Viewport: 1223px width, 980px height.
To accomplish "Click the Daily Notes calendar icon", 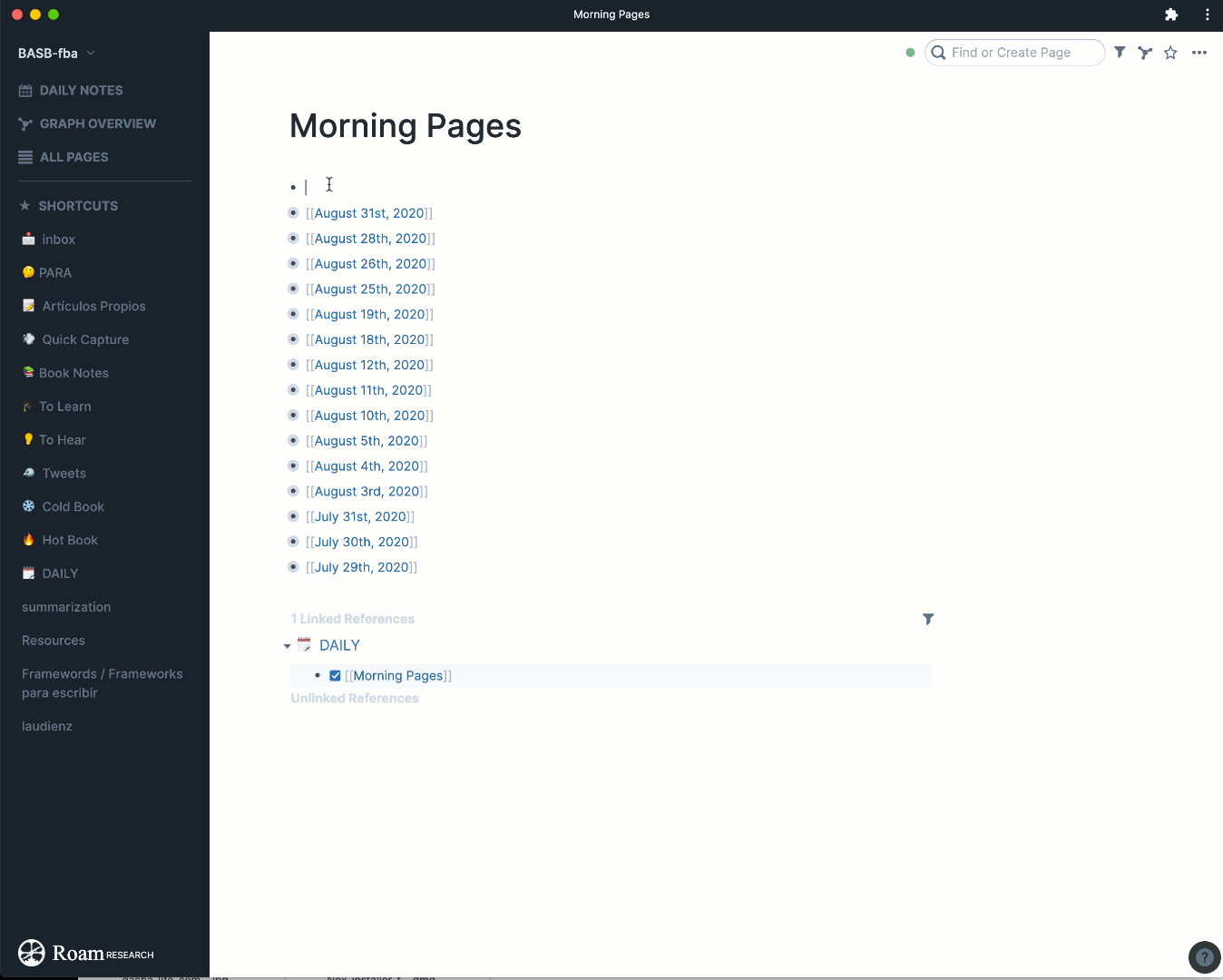I will (x=25, y=91).
